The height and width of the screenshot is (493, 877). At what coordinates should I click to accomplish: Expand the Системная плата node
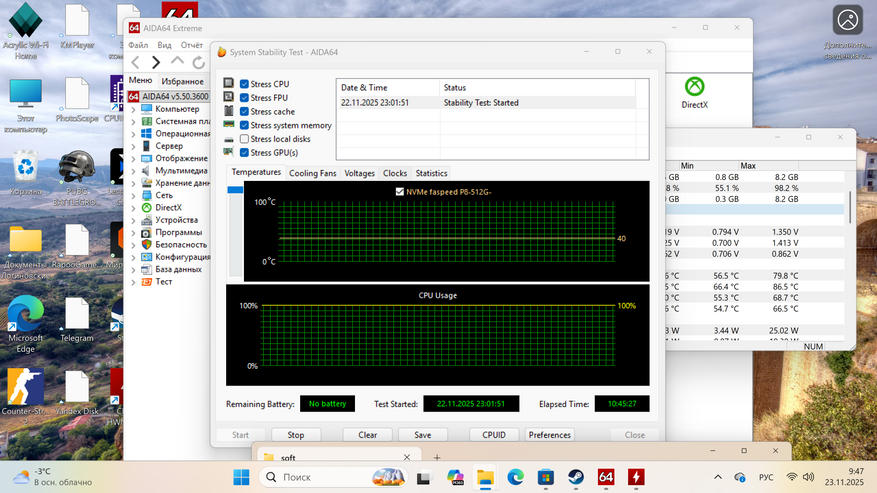pos(133,121)
